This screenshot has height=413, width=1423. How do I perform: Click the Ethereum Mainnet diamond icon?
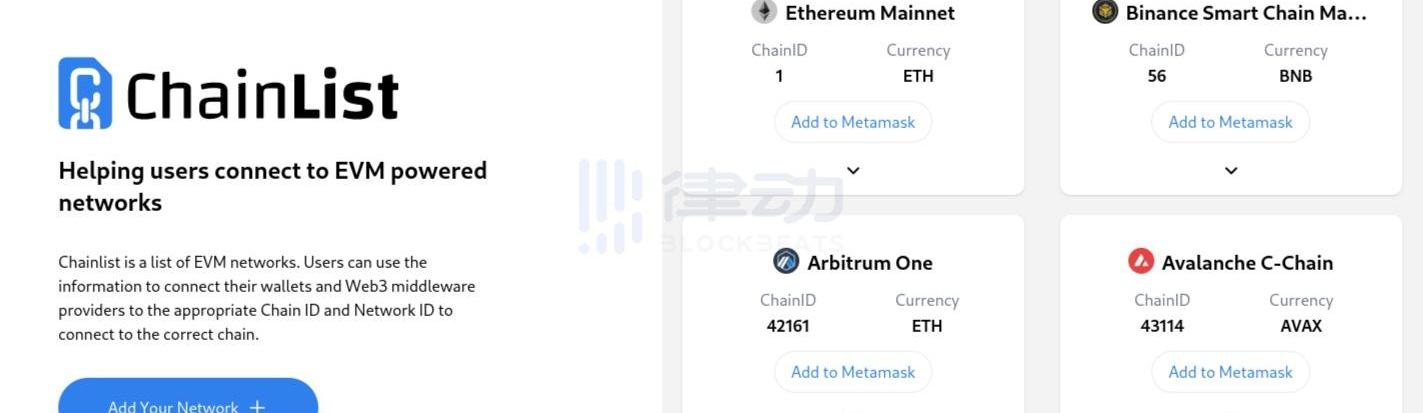[x=764, y=12]
